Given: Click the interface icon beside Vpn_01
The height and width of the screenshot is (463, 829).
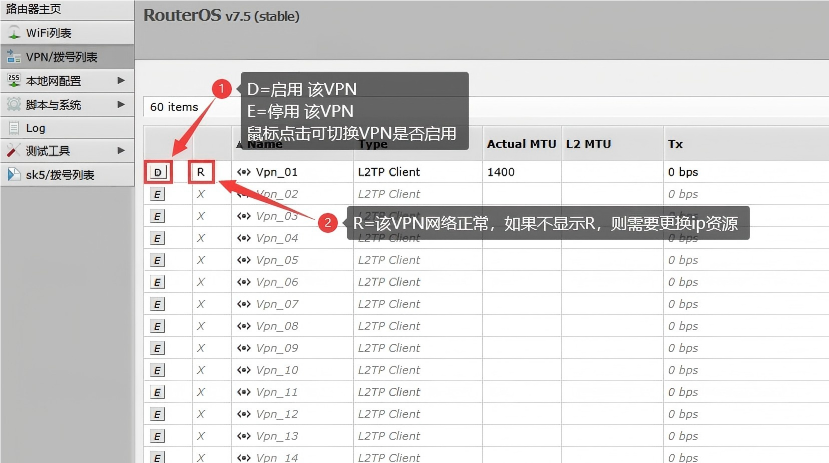Looking at the screenshot, I should [x=244, y=172].
